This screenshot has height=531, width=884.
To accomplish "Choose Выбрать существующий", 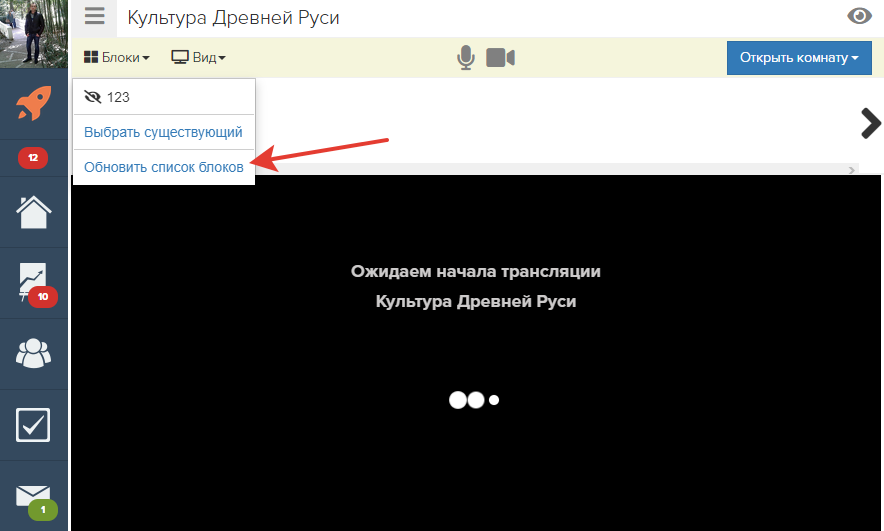I will (163, 132).
